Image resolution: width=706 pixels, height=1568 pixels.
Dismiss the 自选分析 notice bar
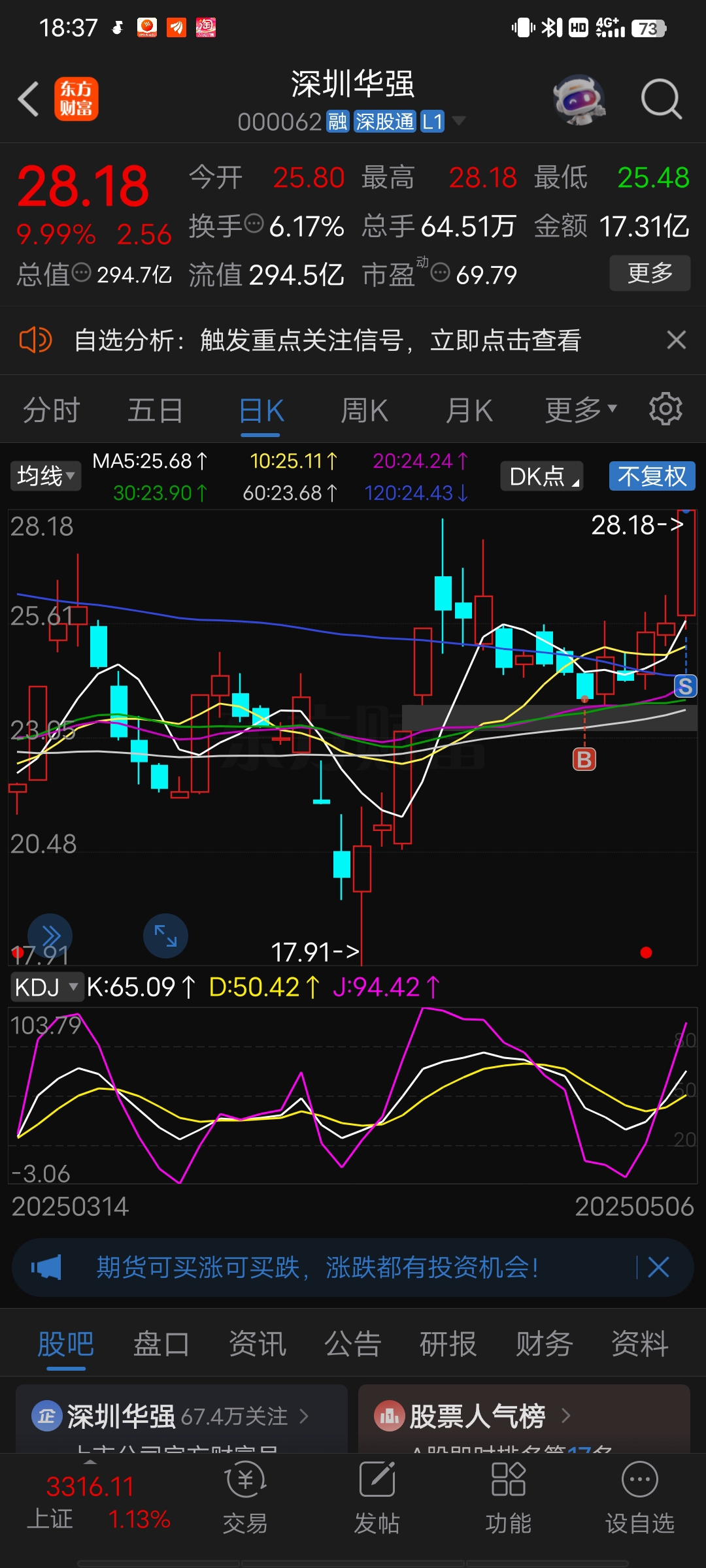point(676,340)
